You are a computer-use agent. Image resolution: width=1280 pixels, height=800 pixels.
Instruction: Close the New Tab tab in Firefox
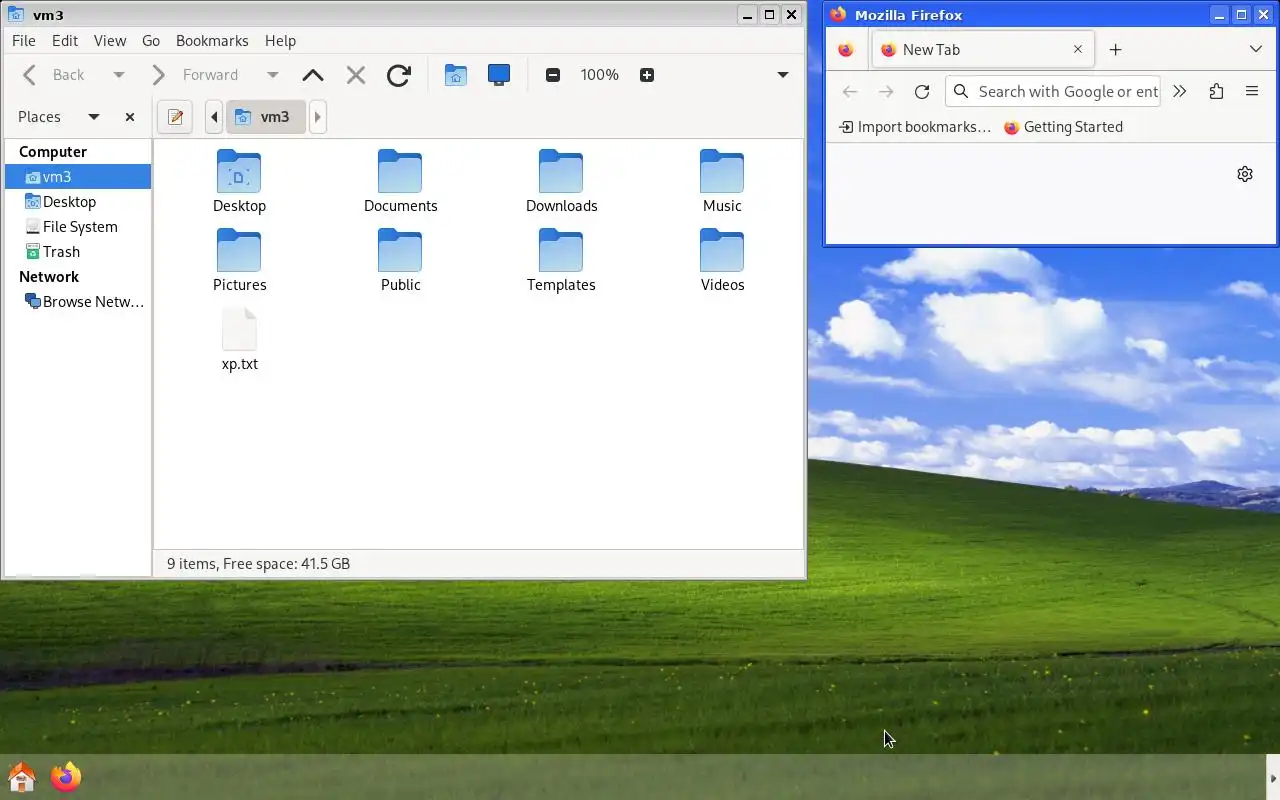click(1077, 49)
